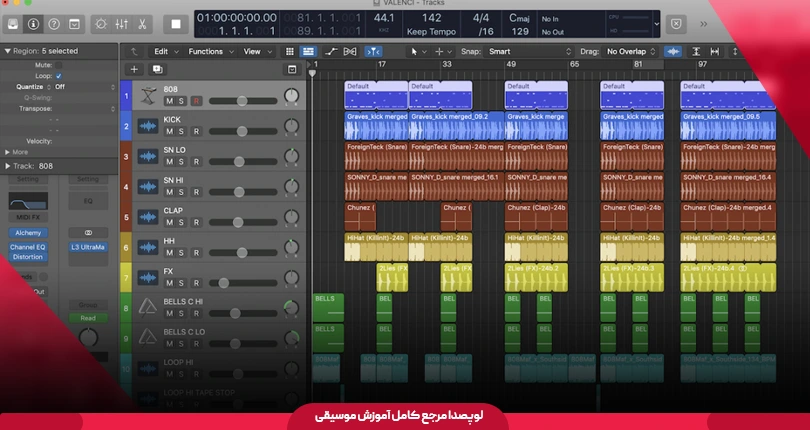The image size is (810, 430).
Task: Collapse the Region inspector triangle
Action: pyautogui.click(x=7, y=51)
